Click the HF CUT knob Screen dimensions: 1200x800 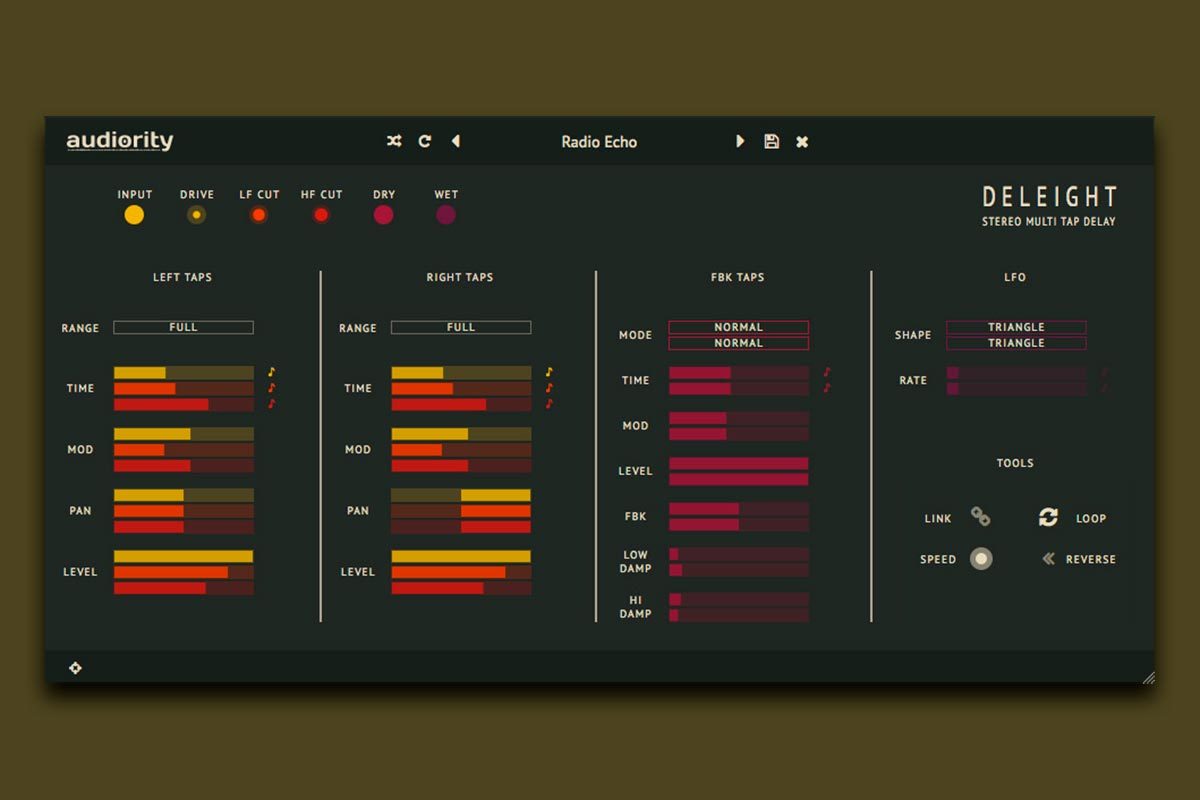[321, 215]
